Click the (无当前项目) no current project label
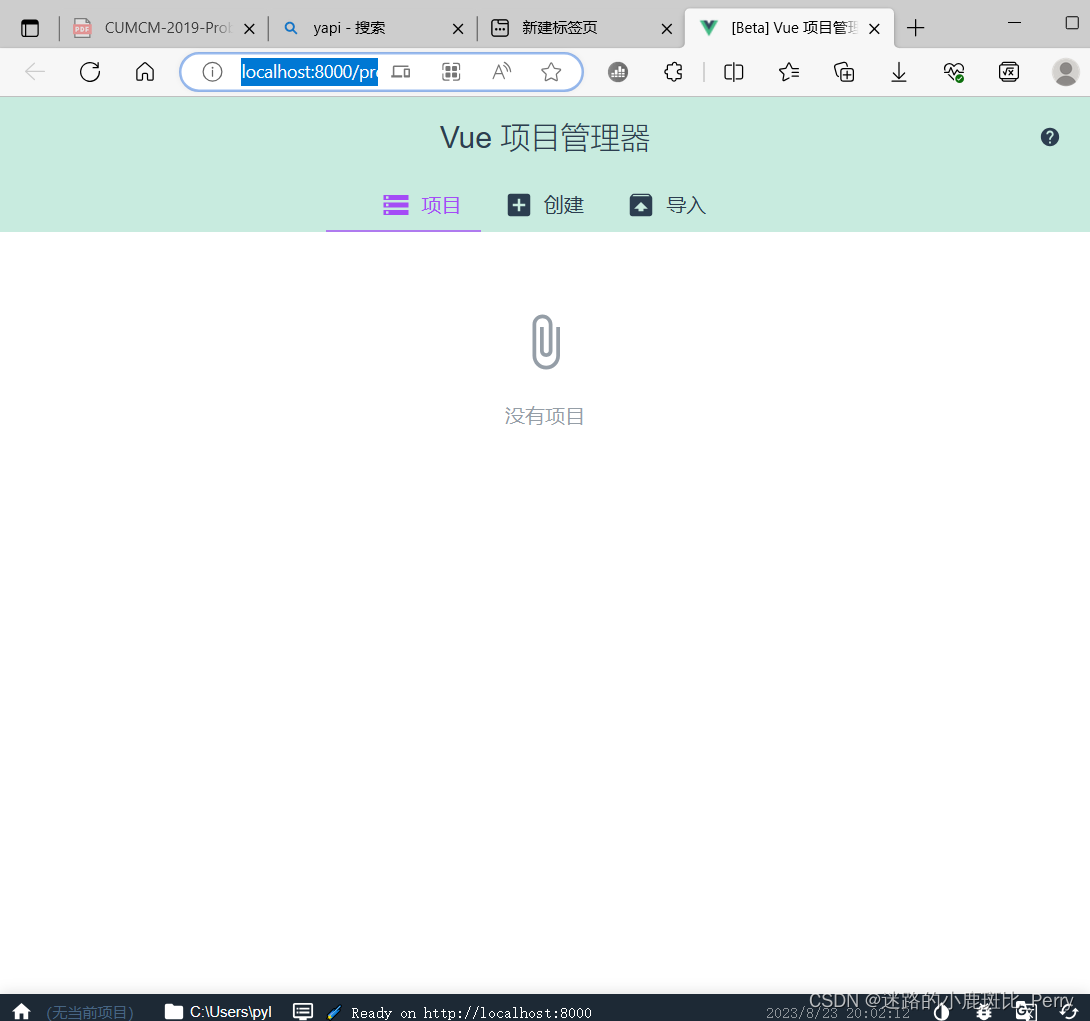The height and width of the screenshot is (1021, 1090). point(90,1013)
